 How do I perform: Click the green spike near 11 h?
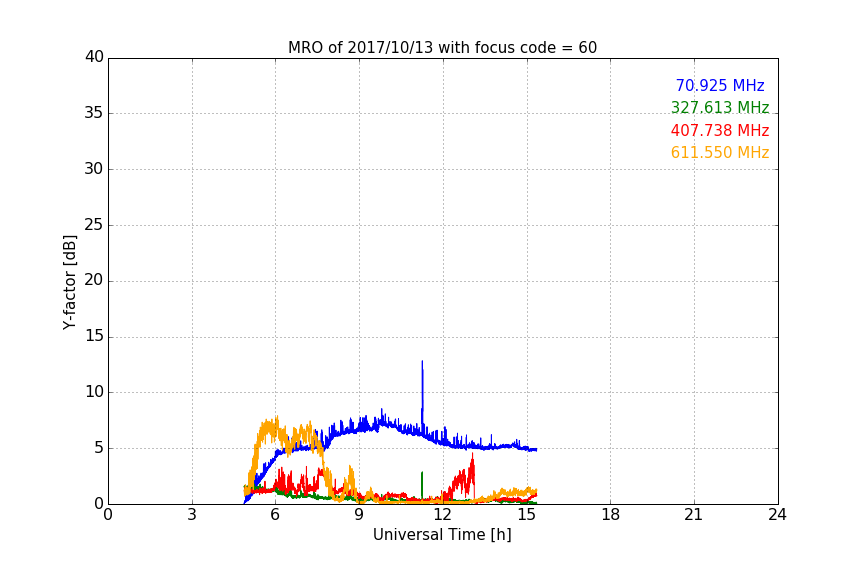[422, 473]
